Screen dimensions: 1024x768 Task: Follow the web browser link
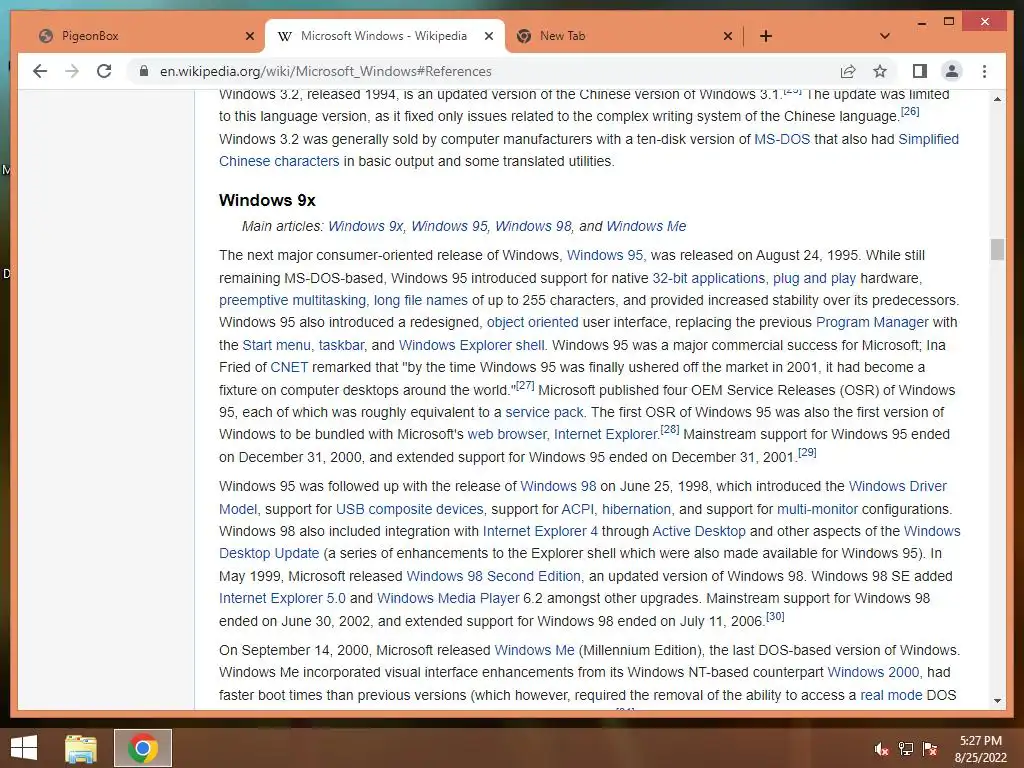(x=507, y=434)
